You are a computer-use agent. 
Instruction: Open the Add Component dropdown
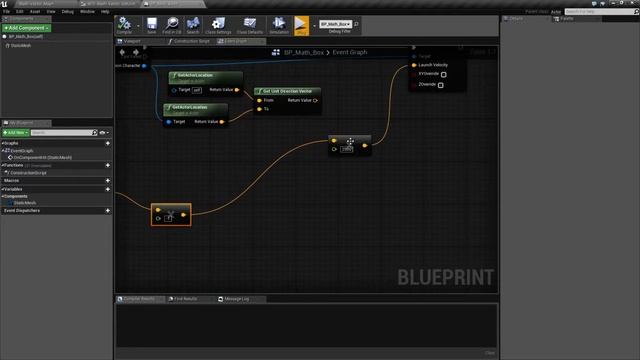pyautogui.click(x=27, y=28)
